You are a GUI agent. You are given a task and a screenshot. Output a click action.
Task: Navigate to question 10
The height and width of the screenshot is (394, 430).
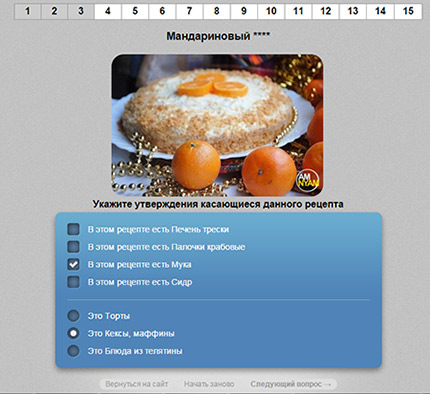[271, 11]
